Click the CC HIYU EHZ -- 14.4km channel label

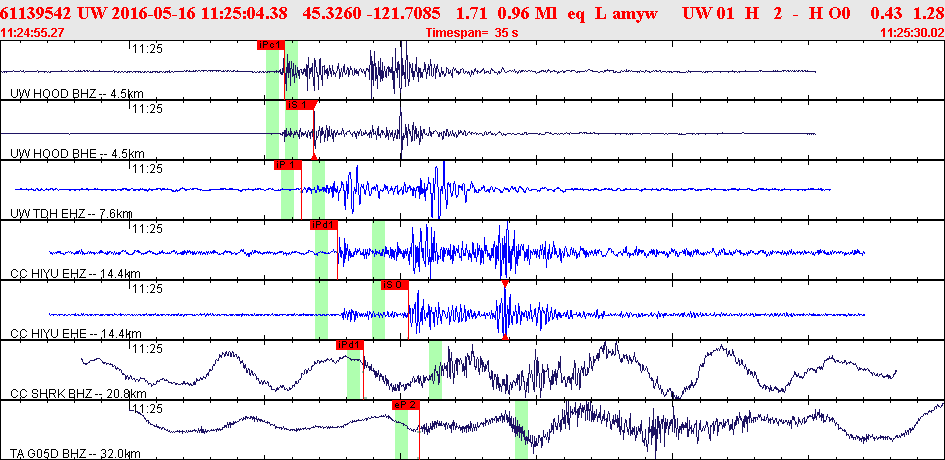click(x=76, y=273)
